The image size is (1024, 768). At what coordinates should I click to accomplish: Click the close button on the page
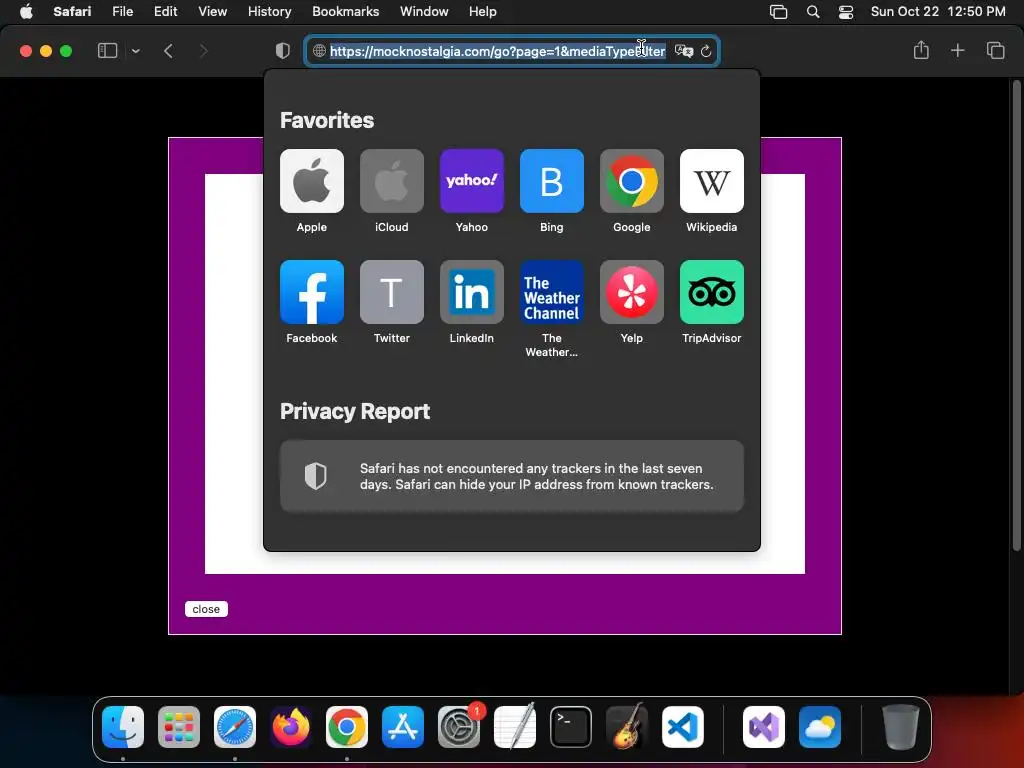click(x=206, y=609)
